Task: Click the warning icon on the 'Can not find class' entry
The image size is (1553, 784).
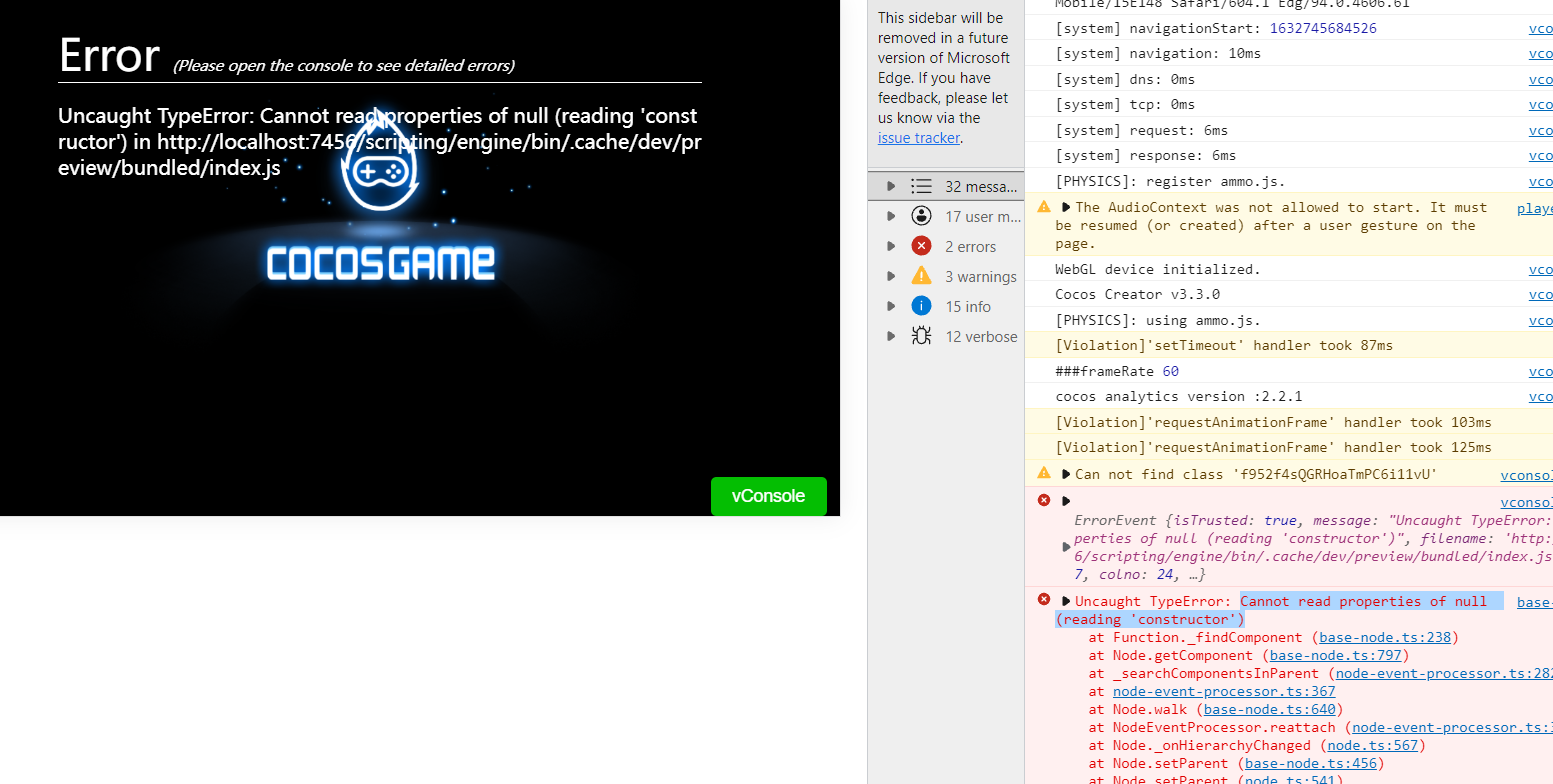Action: pyautogui.click(x=1044, y=473)
